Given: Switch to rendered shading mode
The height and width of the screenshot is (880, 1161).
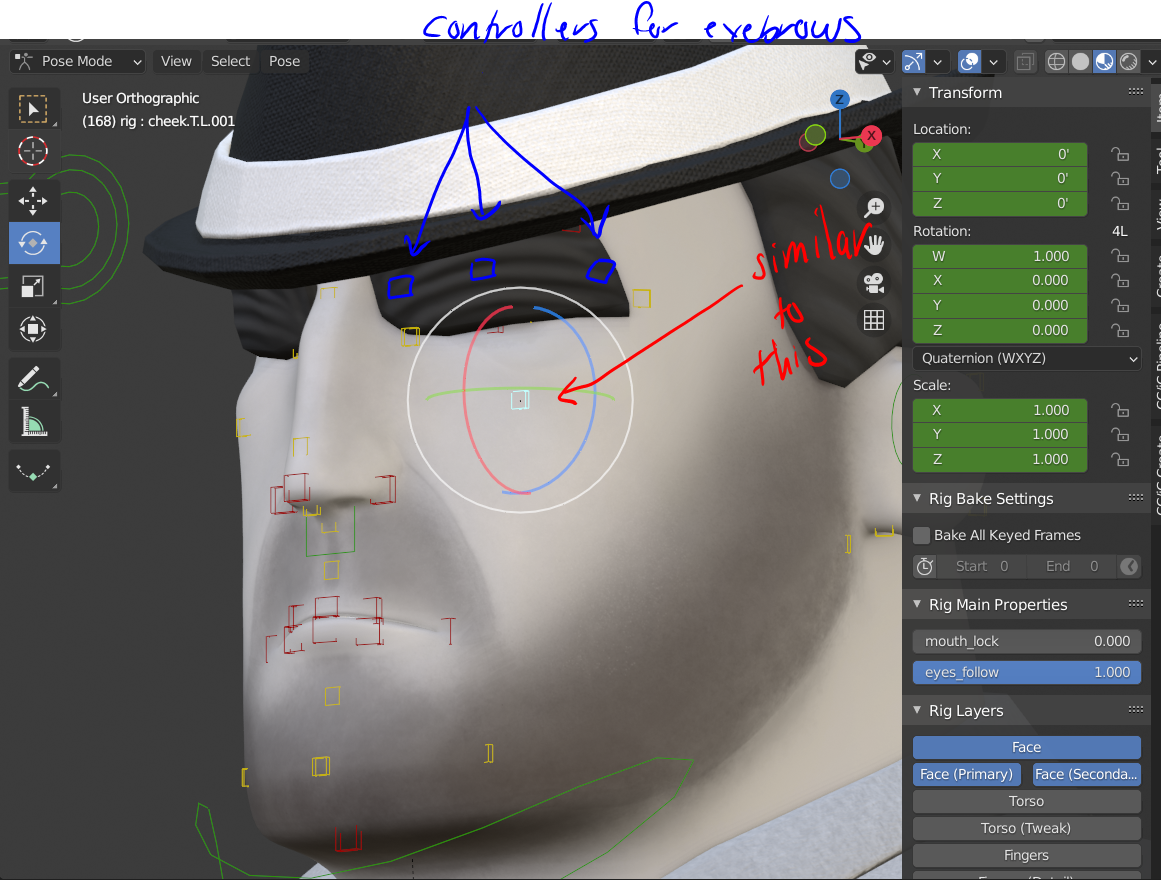Looking at the screenshot, I should click(1128, 61).
